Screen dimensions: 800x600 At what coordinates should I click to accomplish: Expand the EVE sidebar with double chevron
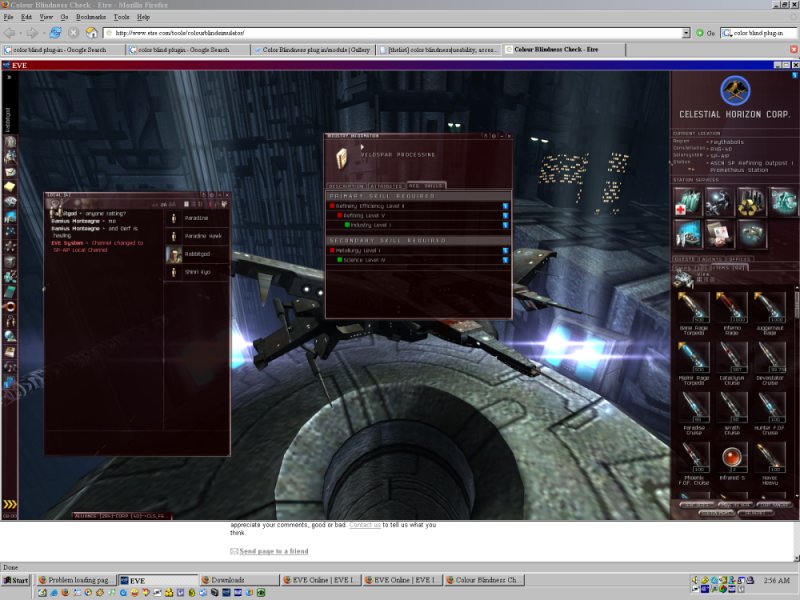[9, 77]
